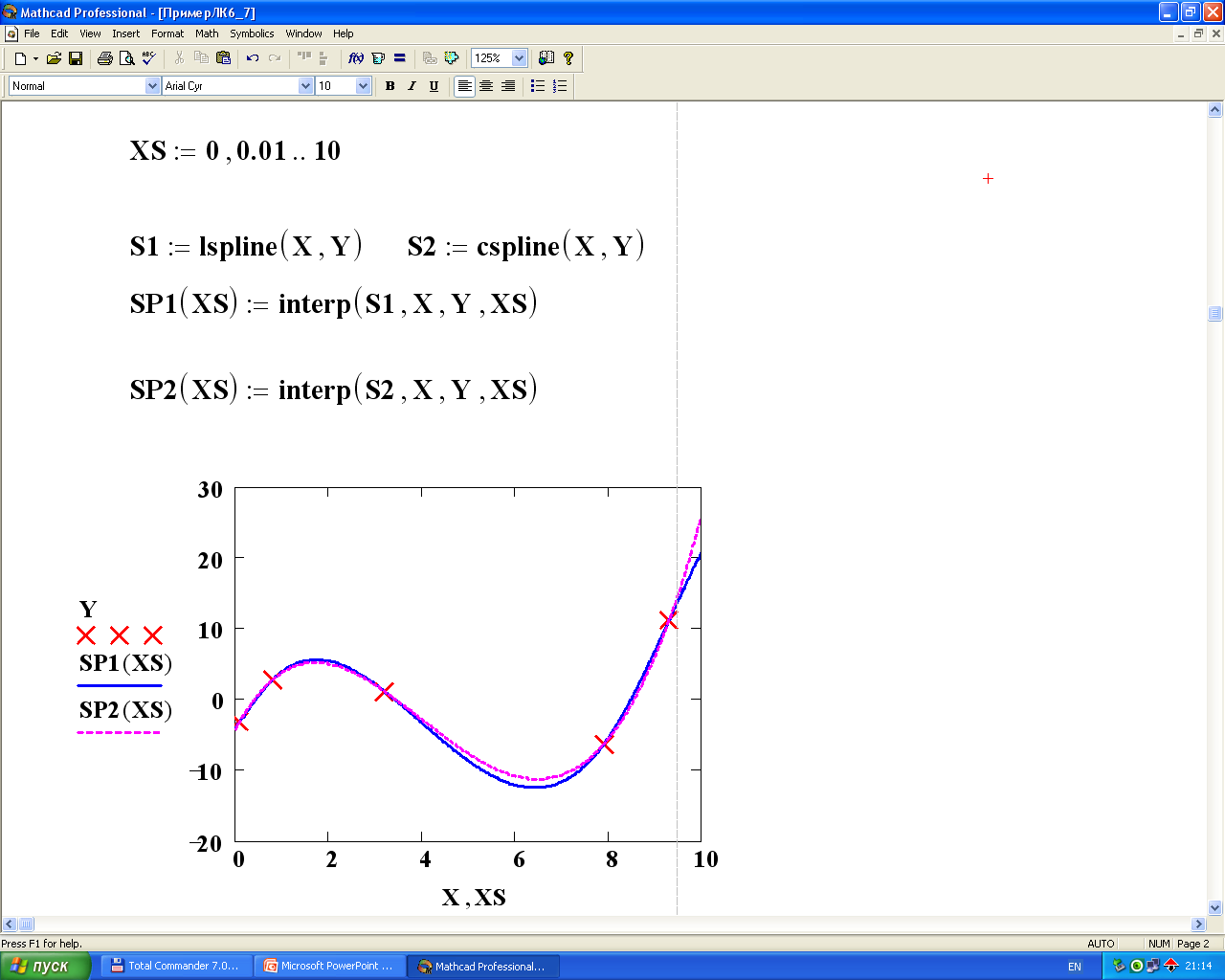
Task: Toggle italic formatting
Action: click(412, 86)
